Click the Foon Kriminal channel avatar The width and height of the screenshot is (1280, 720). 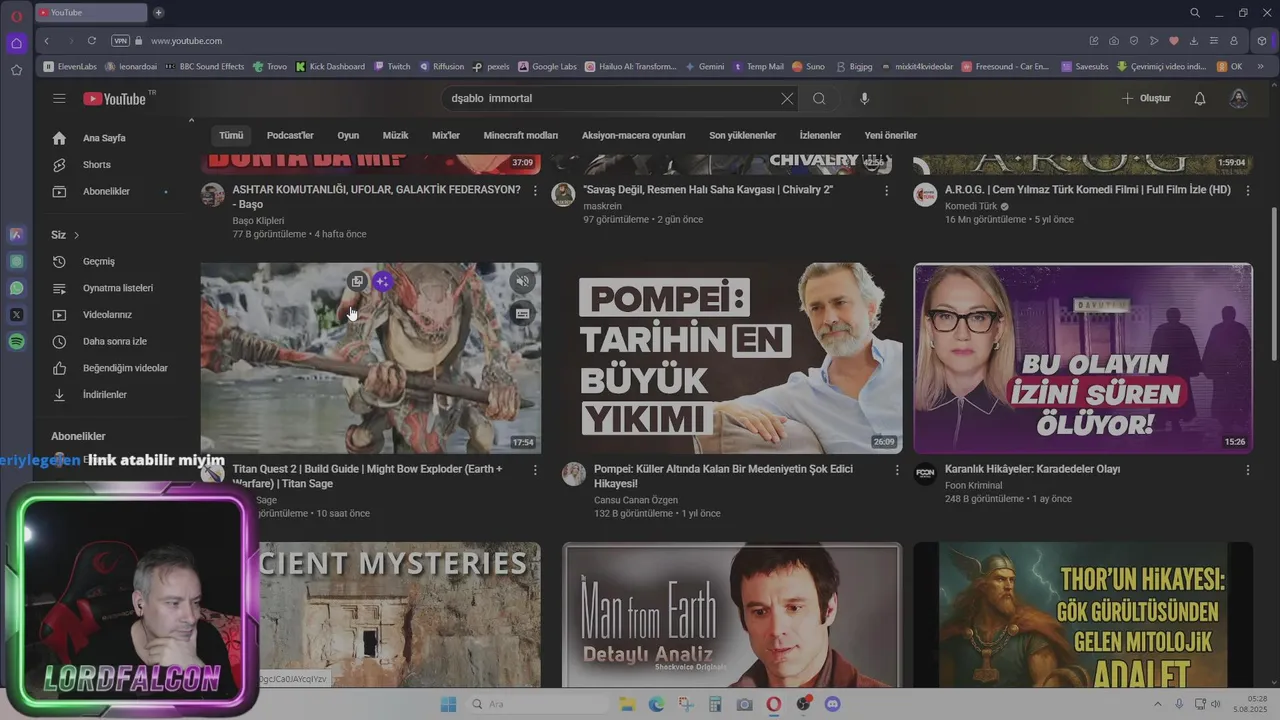925,473
